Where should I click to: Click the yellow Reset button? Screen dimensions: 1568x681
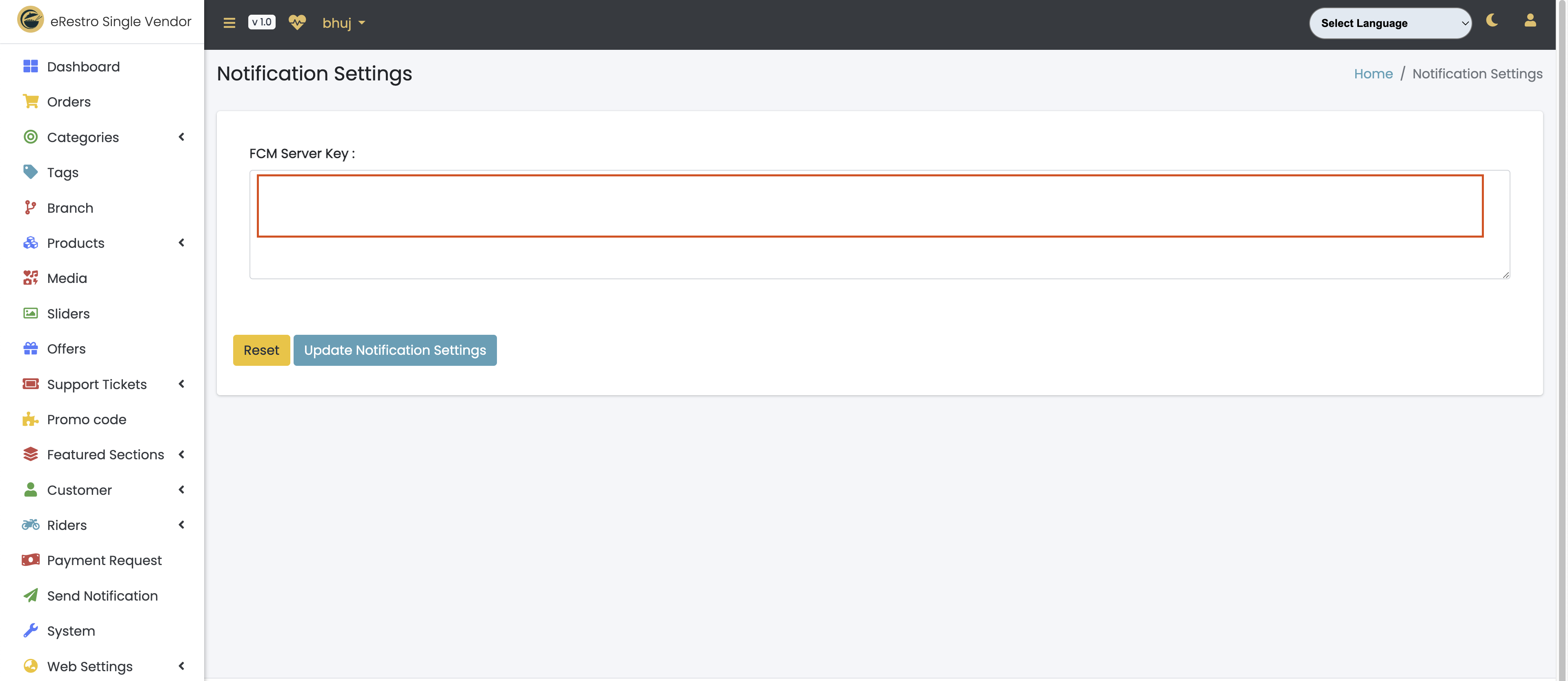click(x=261, y=350)
